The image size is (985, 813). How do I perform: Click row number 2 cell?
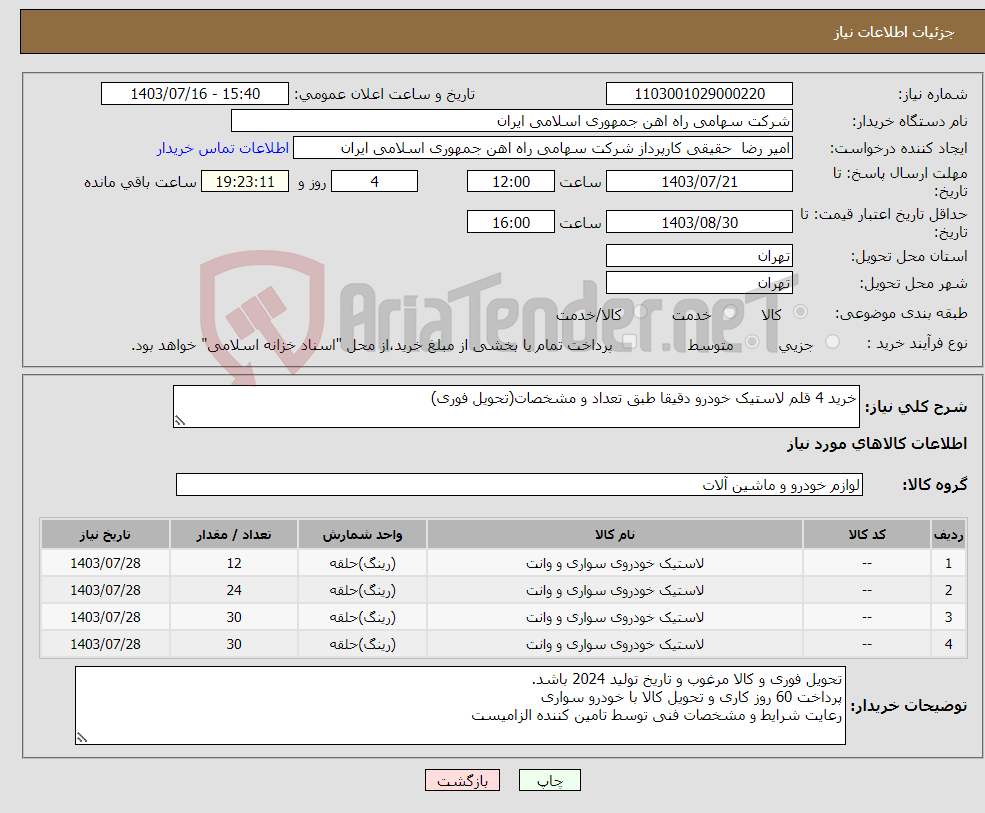click(x=948, y=590)
